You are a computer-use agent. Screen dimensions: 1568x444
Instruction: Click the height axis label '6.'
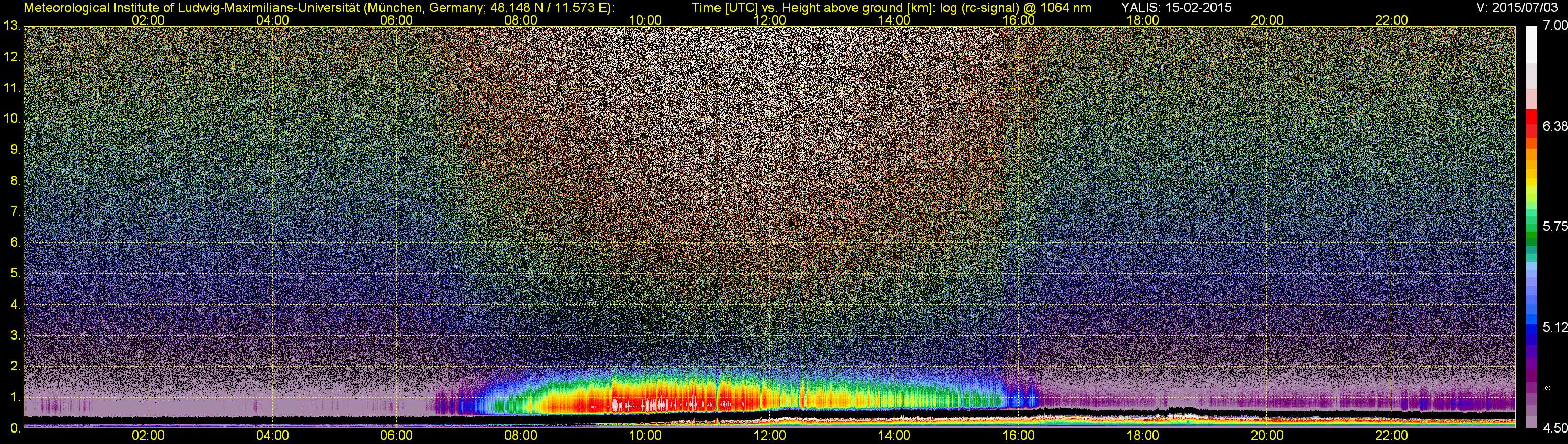pyautogui.click(x=15, y=242)
